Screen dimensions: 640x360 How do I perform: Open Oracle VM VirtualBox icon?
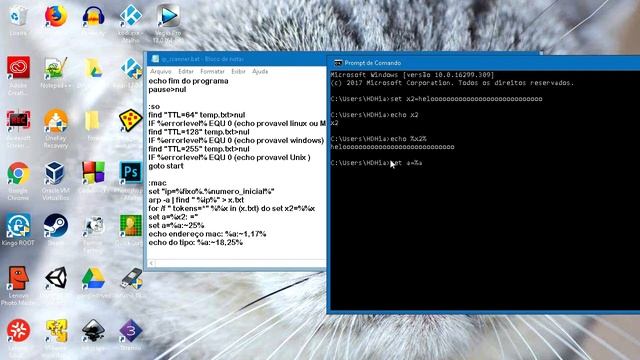(x=55, y=173)
